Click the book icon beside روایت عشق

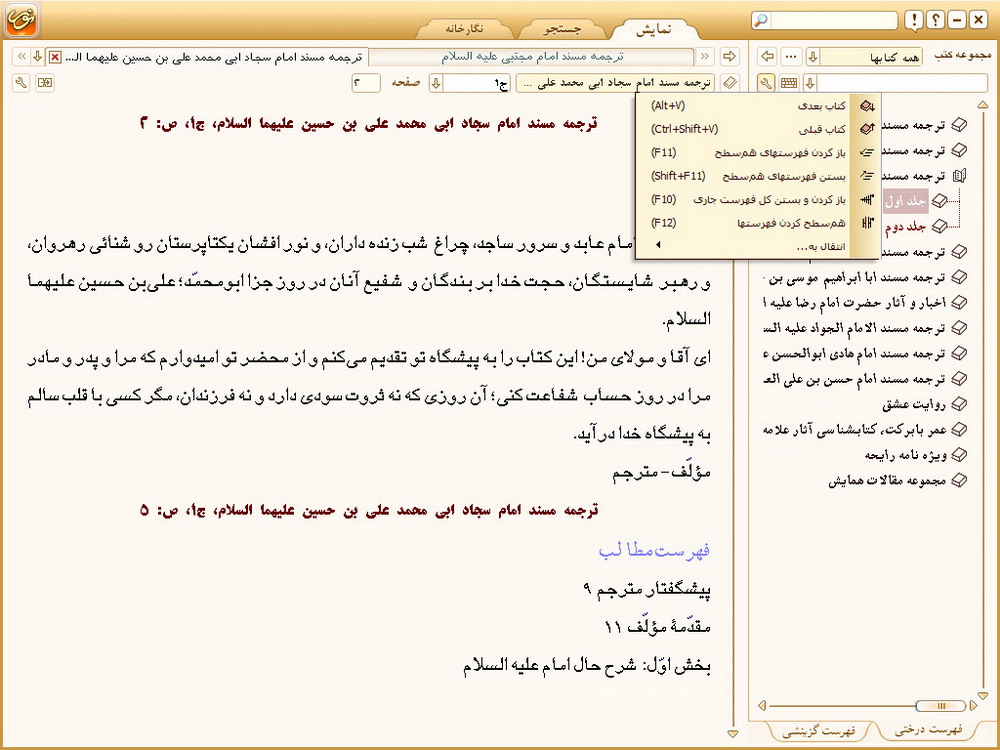(x=959, y=404)
